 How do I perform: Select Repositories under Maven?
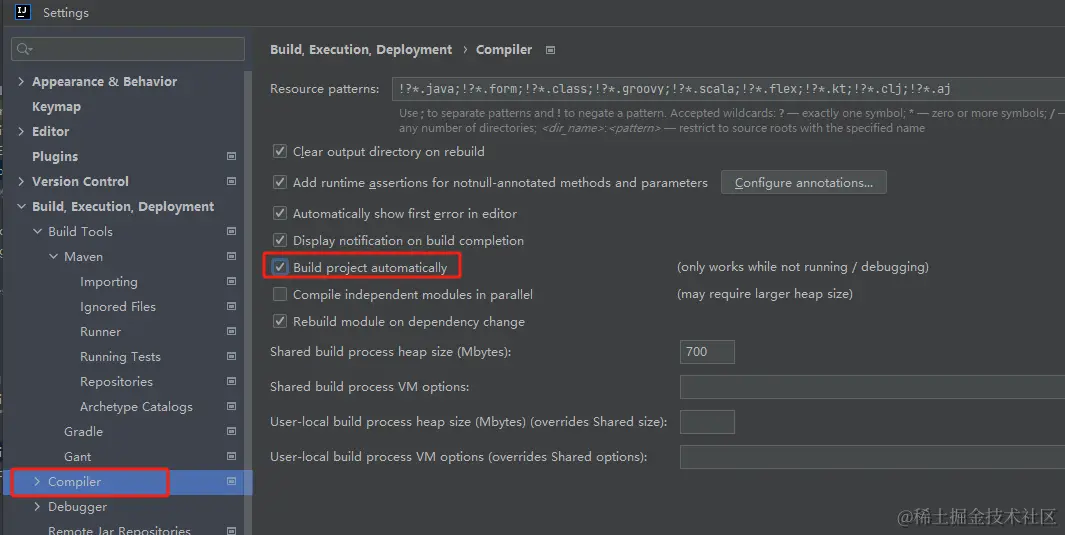(116, 382)
